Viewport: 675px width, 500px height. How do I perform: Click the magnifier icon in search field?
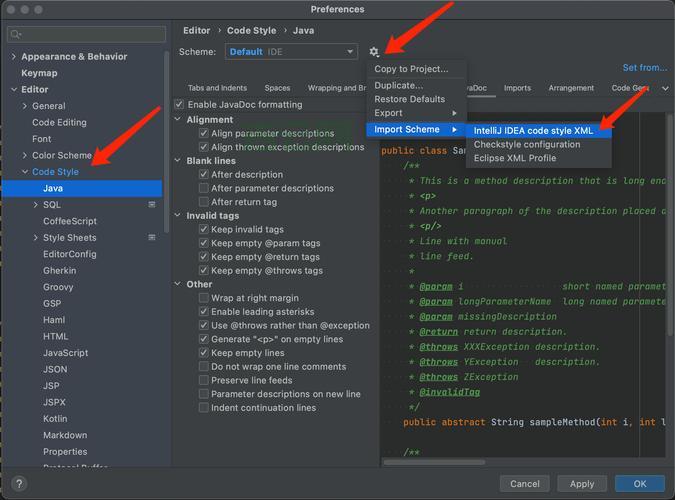[x=17, y=35]
